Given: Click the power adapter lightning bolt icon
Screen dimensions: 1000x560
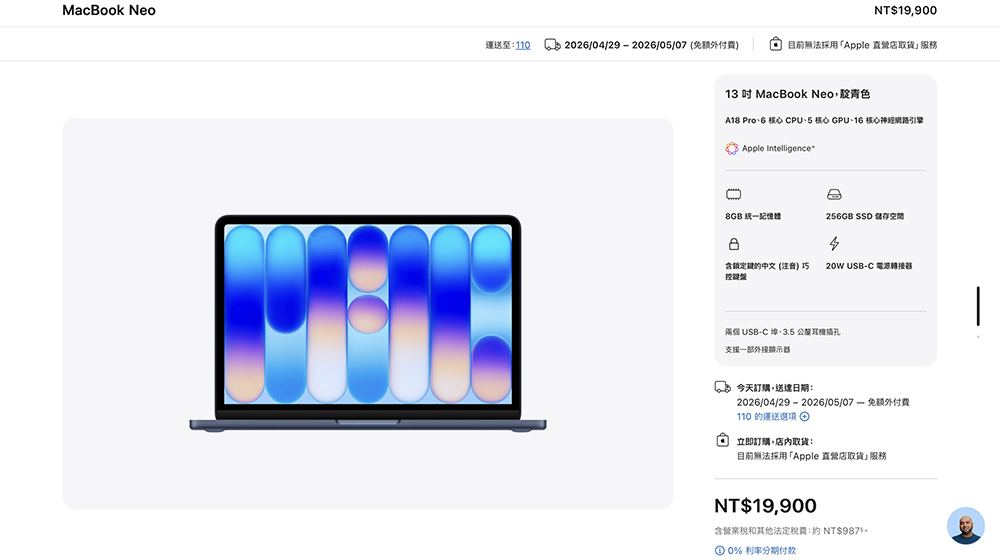Looking at the screenshot, I should coord(834,243).
